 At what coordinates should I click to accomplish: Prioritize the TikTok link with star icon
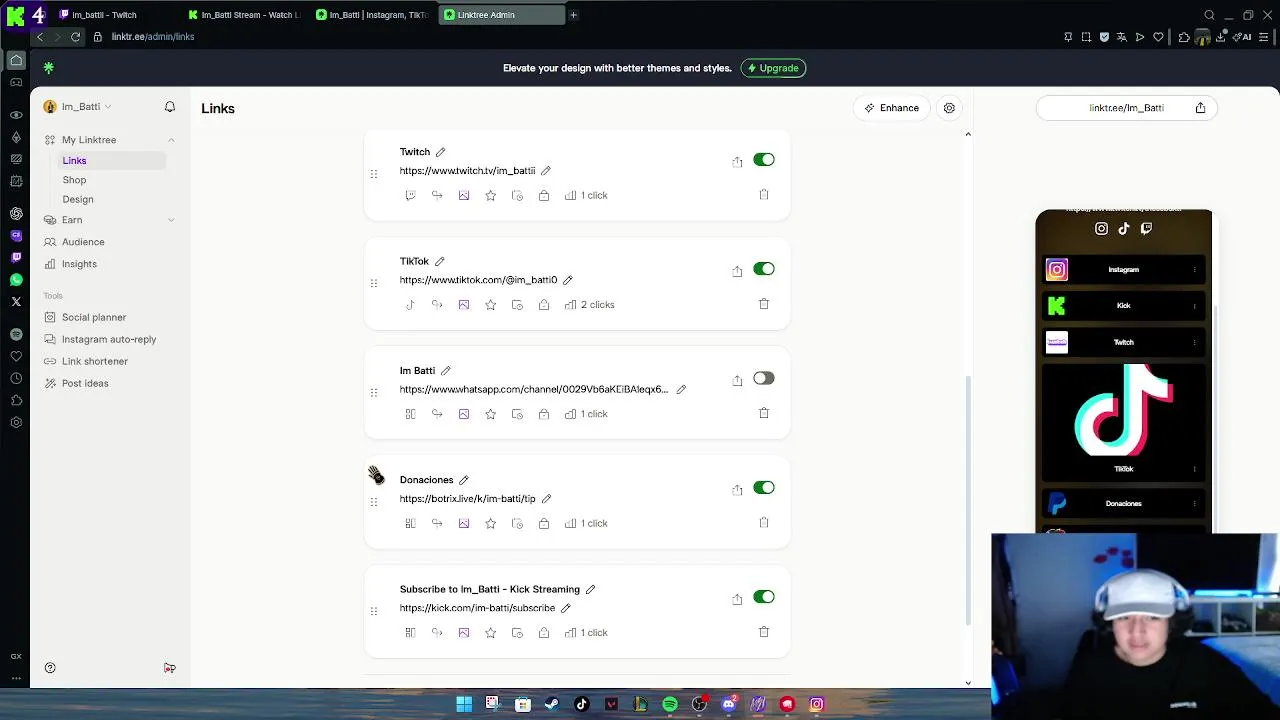point(490,305)
